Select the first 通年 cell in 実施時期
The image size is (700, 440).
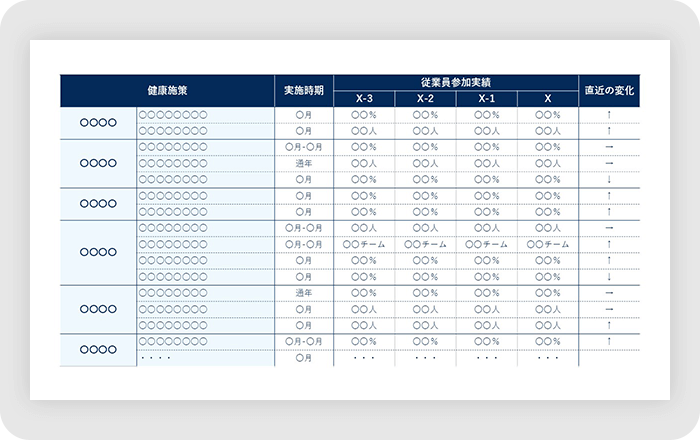(304, 163)
